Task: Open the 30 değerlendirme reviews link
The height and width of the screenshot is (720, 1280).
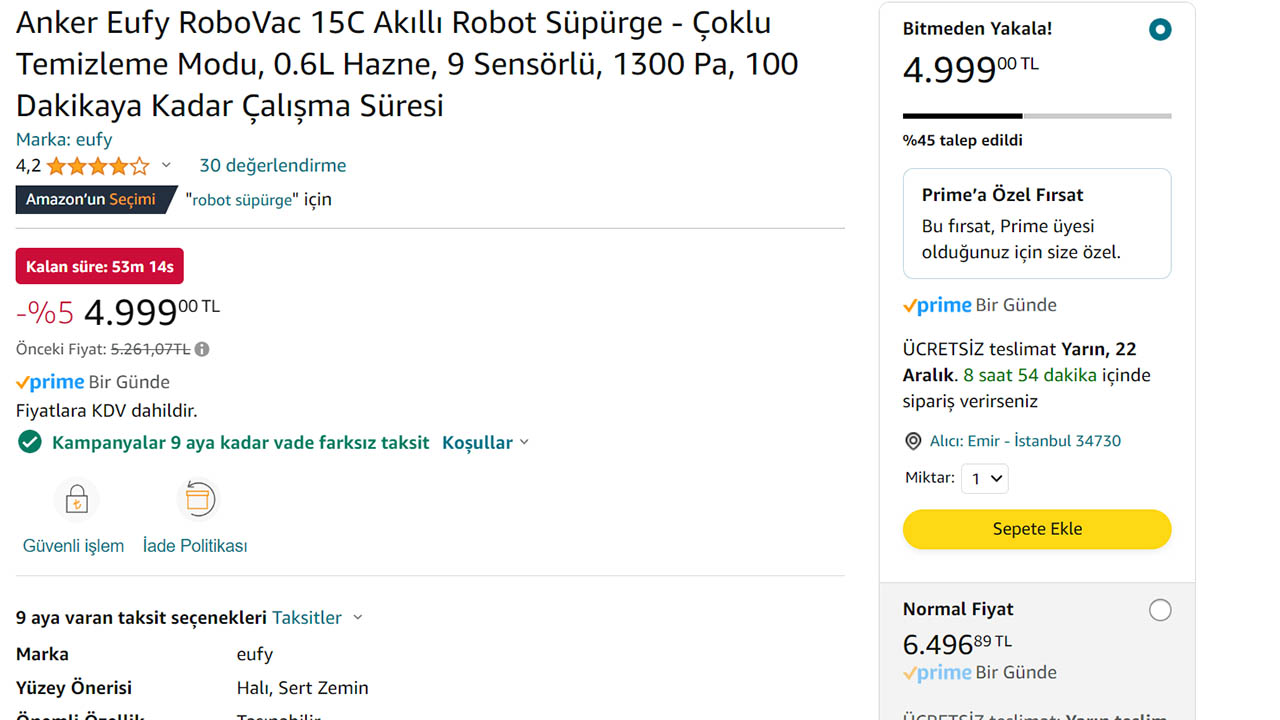Action: [x=272, y=166]
